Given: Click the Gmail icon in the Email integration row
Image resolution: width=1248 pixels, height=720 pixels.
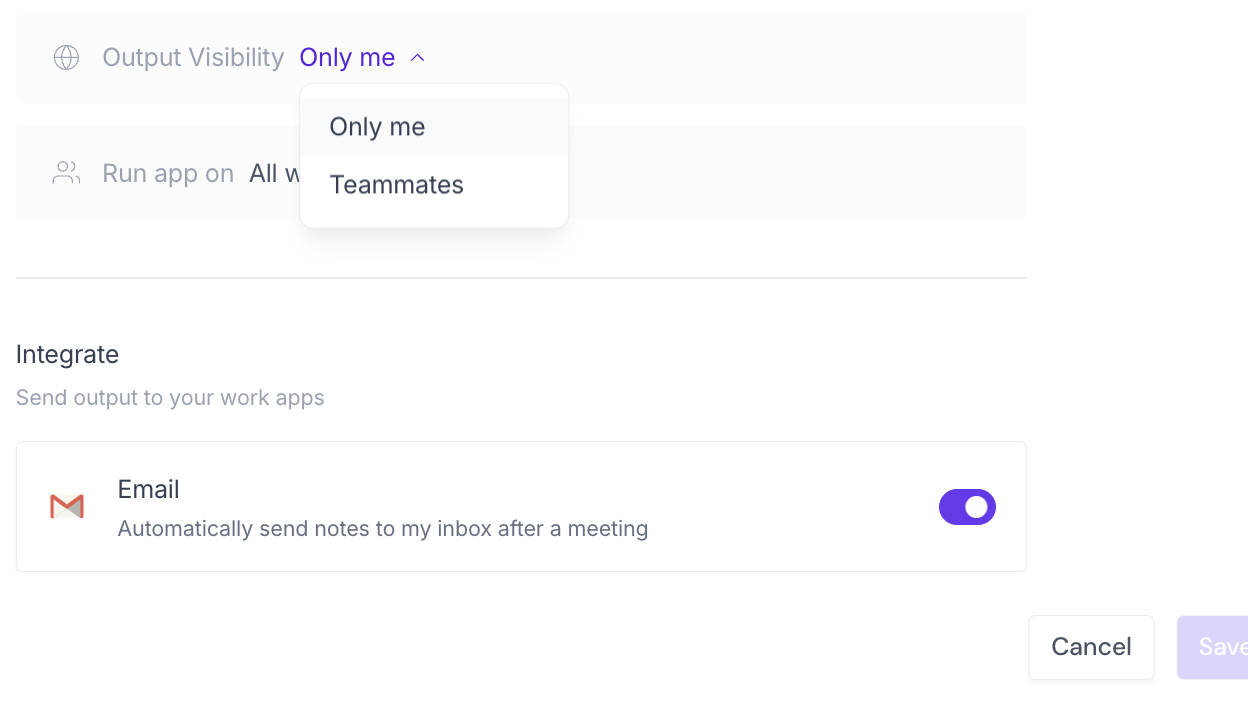Looking at the screenshot, I should (66, 507).
